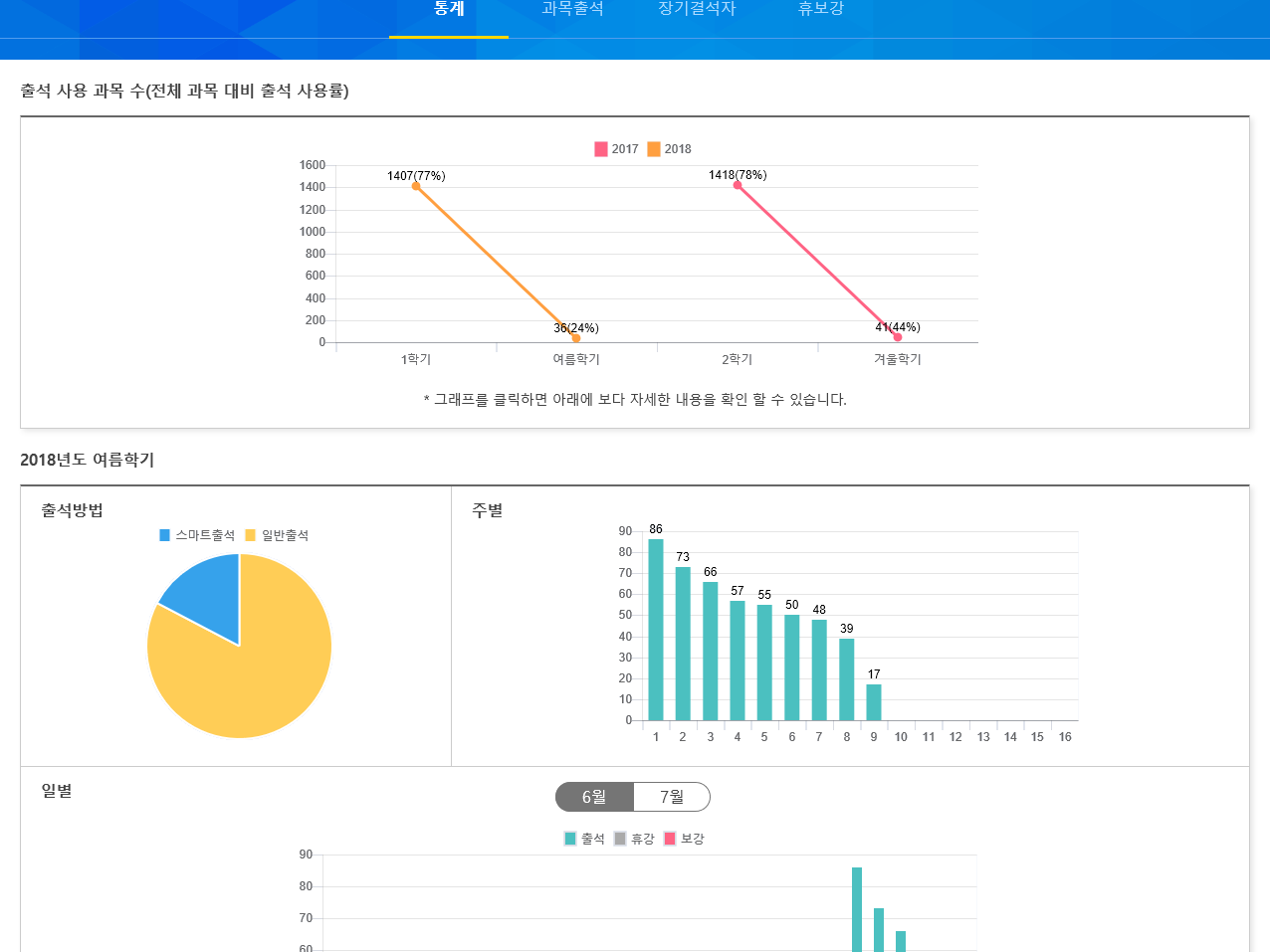Toggle the 보강 legend in daily chart
This screenshot has height=952, width=1270.
point(684,839)
